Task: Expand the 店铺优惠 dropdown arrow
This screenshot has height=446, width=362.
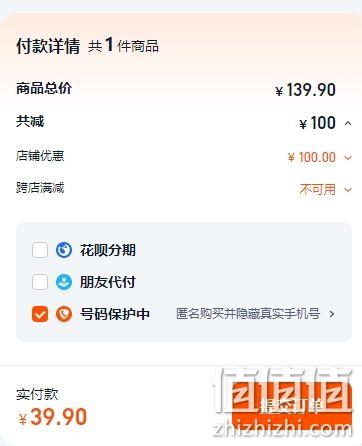Action: click(x=348, y=158)
